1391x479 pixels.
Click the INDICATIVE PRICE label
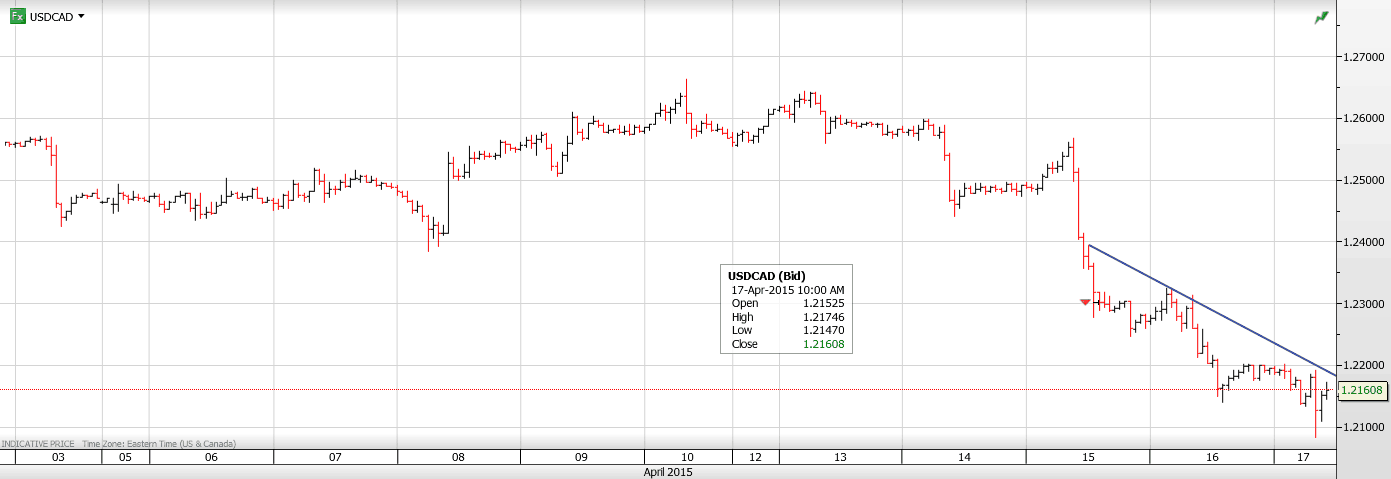38,443
